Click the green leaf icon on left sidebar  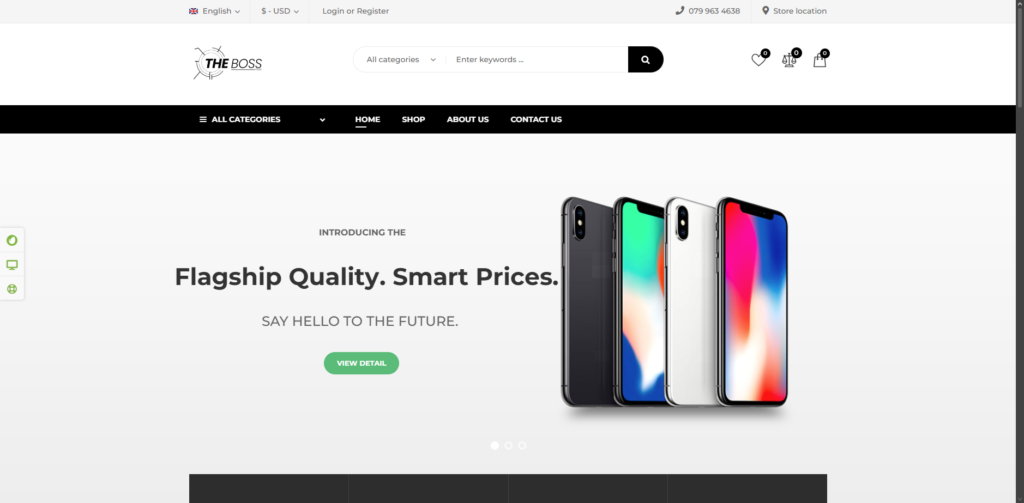[12, 240]
